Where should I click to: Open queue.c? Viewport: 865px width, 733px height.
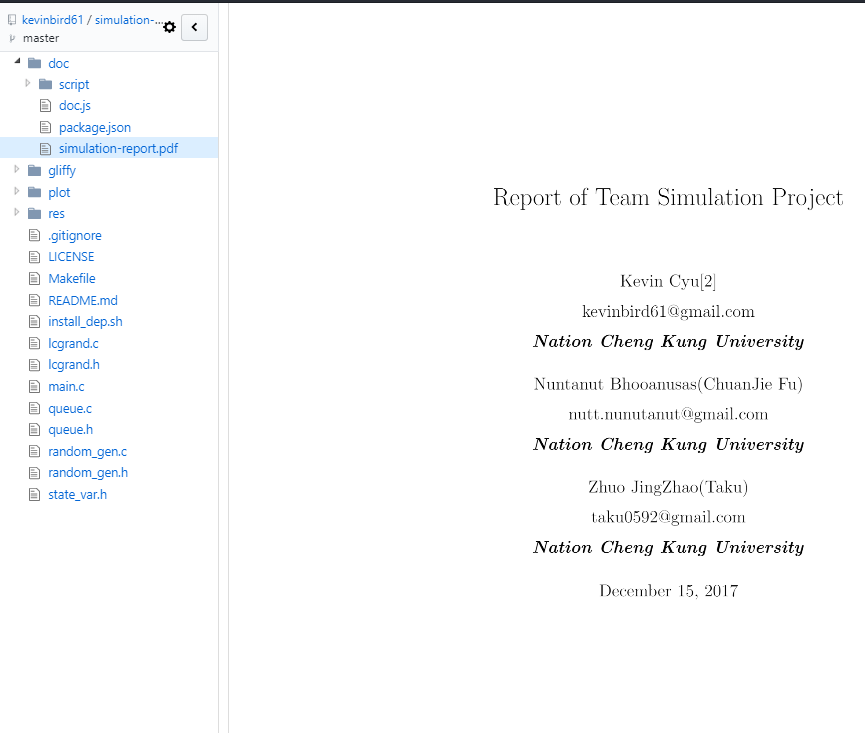click(70, 409)
